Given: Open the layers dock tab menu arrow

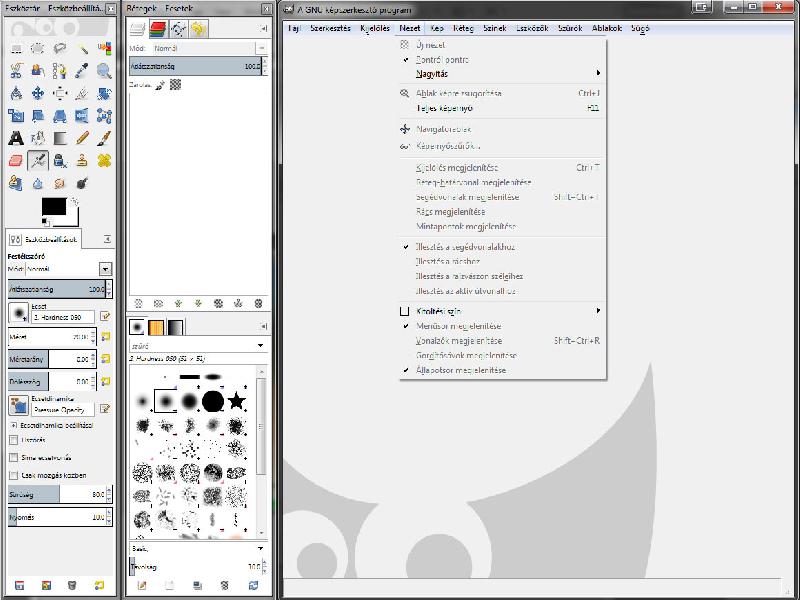Looking at the screenshot, I should click(x=264, y=29).
